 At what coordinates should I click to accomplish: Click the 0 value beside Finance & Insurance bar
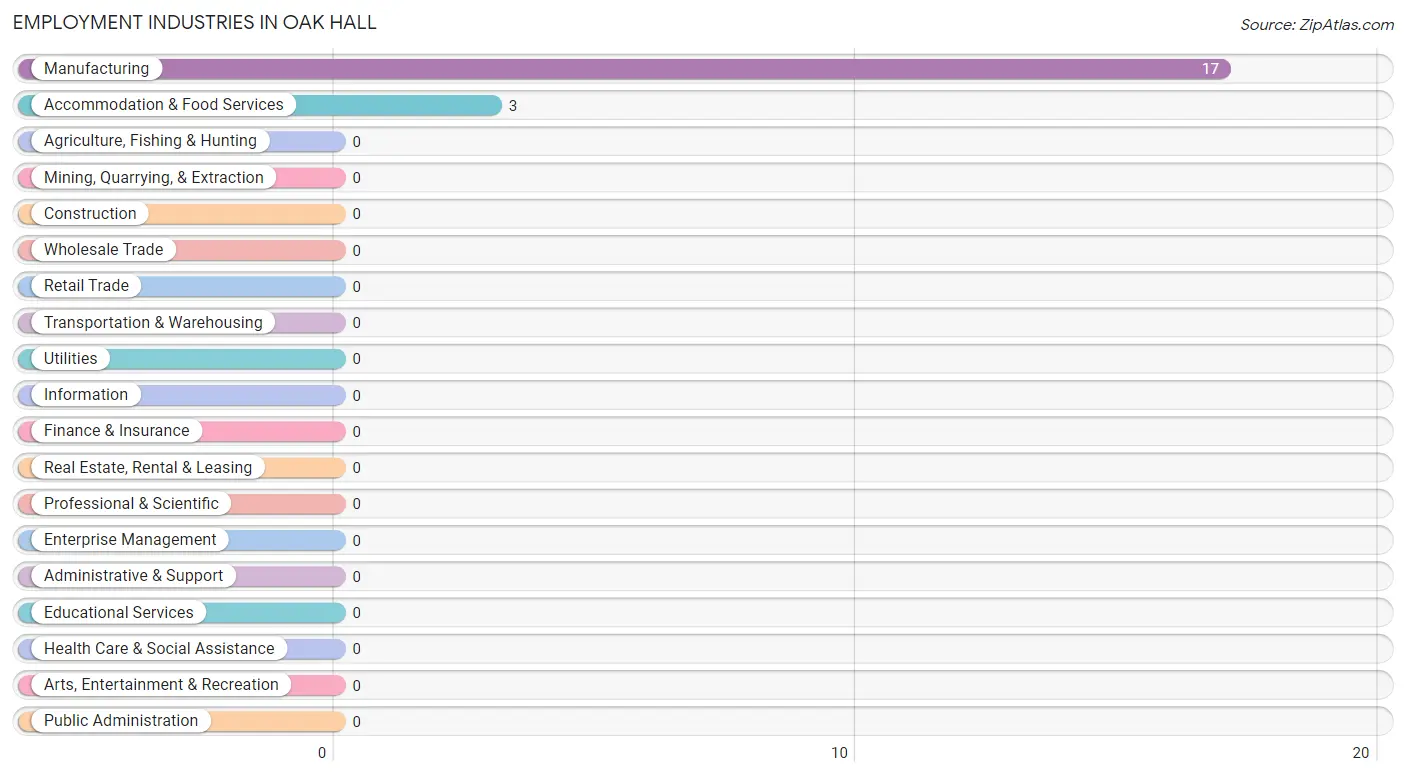point(356,431)
